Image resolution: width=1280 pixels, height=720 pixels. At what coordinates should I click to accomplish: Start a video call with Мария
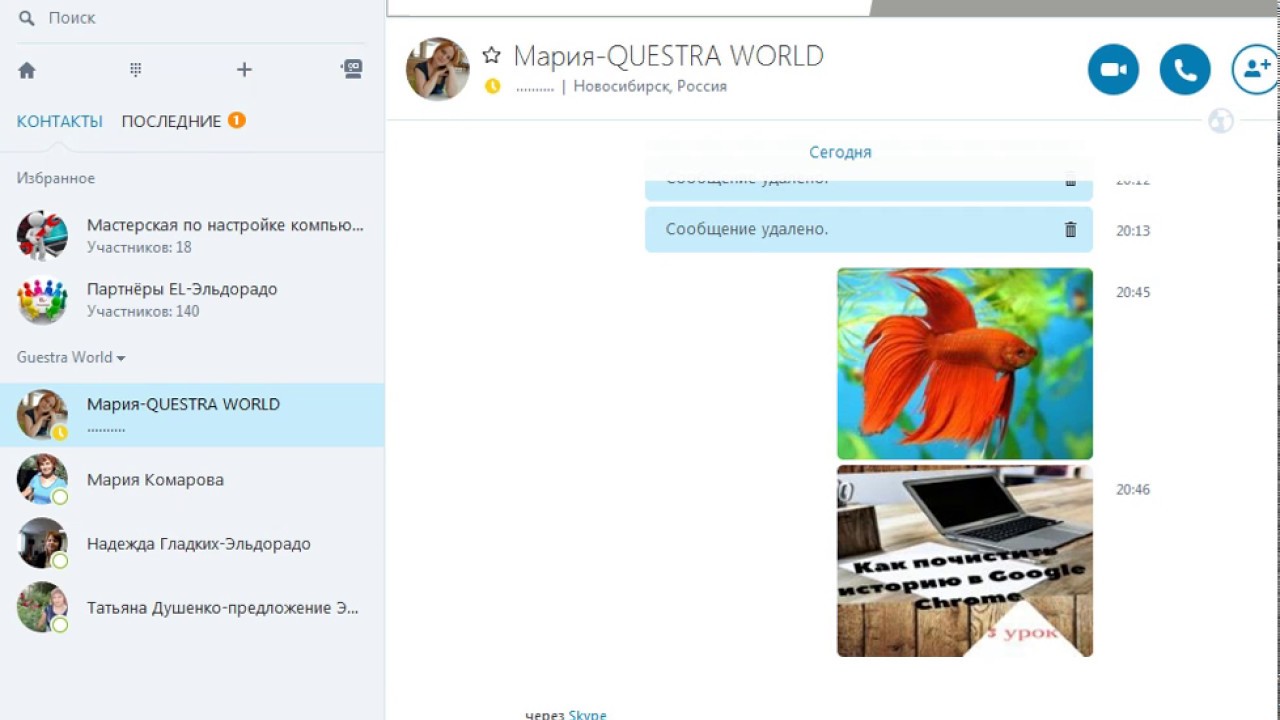coord(1113,69)
